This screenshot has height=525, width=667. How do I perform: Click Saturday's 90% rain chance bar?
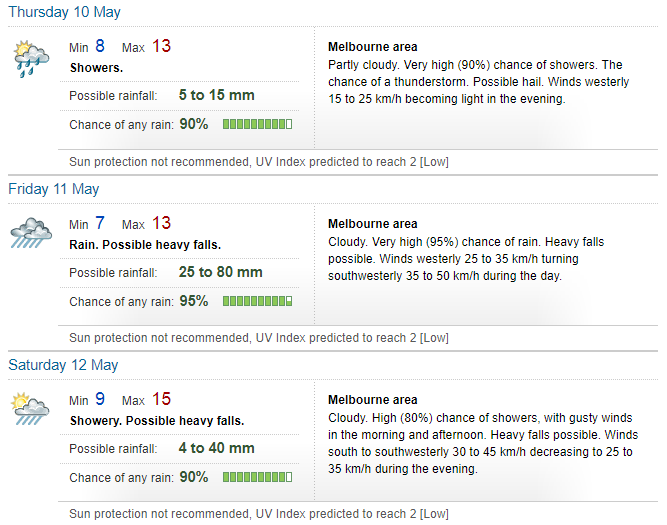[x=257, y=477]
